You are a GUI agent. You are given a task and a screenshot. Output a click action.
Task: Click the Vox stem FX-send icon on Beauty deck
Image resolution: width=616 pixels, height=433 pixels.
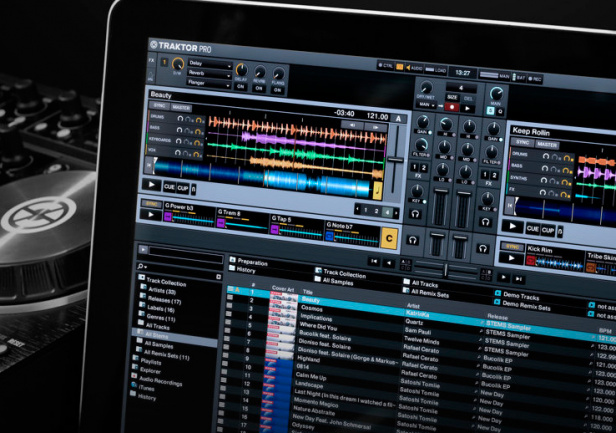coord(198,154)
